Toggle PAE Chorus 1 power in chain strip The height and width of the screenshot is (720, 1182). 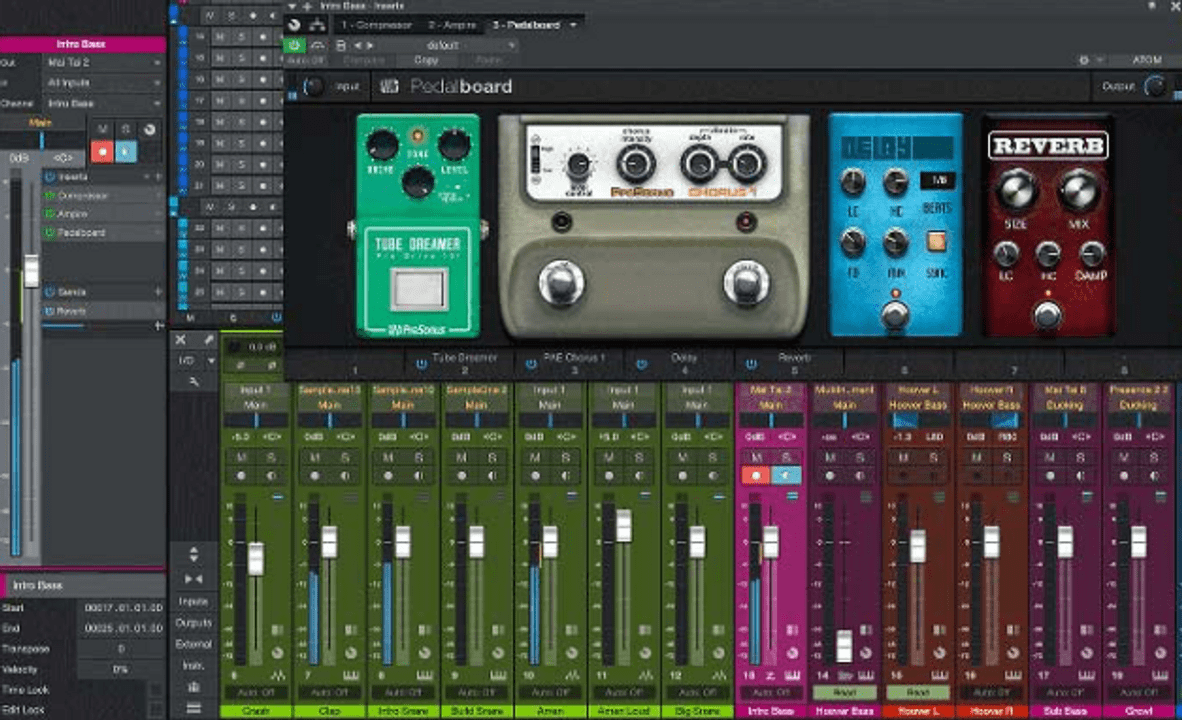(x=531, y=363)
